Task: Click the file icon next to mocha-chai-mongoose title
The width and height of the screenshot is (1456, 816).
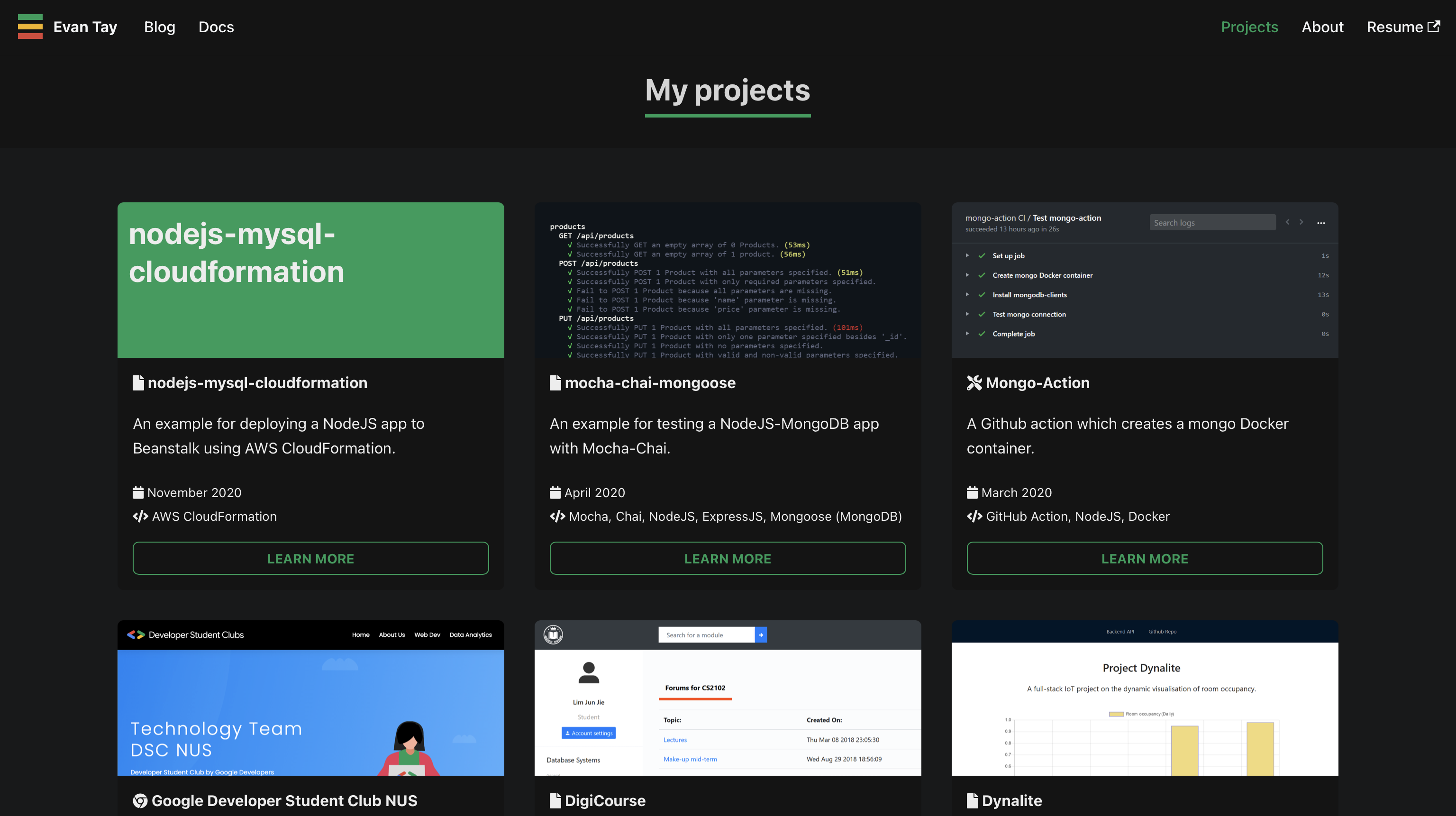Action: coord(555,382)
